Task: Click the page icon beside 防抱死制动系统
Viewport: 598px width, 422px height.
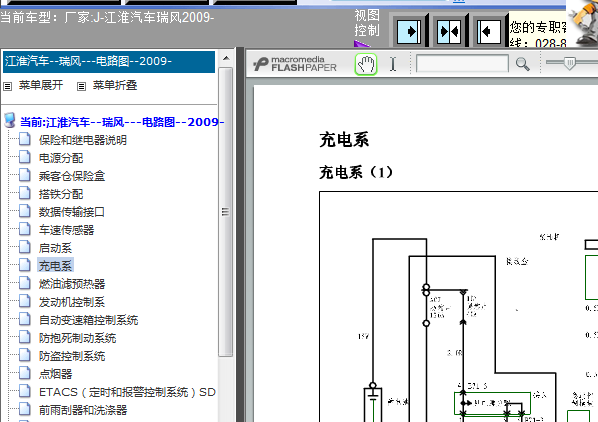Action: (x=25, y=337)
